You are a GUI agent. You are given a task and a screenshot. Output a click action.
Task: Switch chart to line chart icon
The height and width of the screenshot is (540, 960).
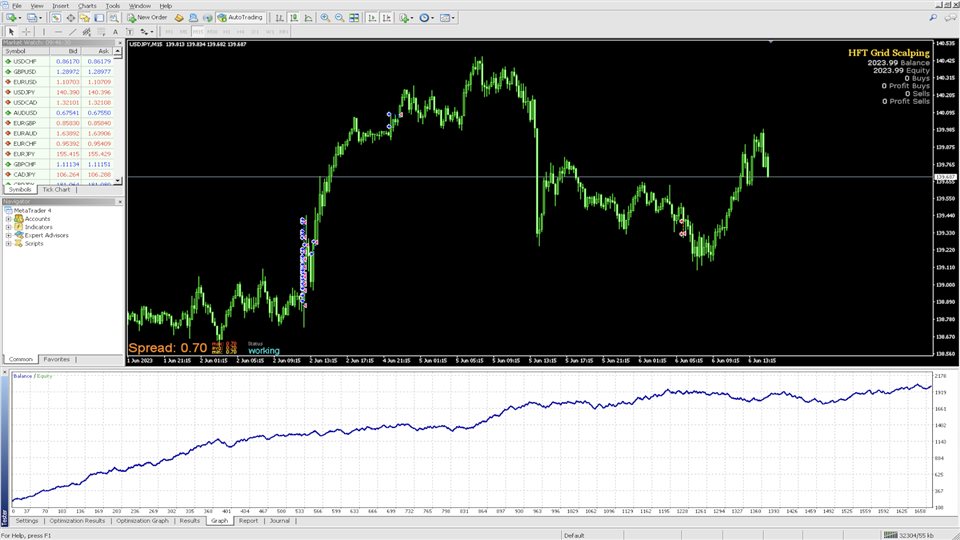[309, 17]
